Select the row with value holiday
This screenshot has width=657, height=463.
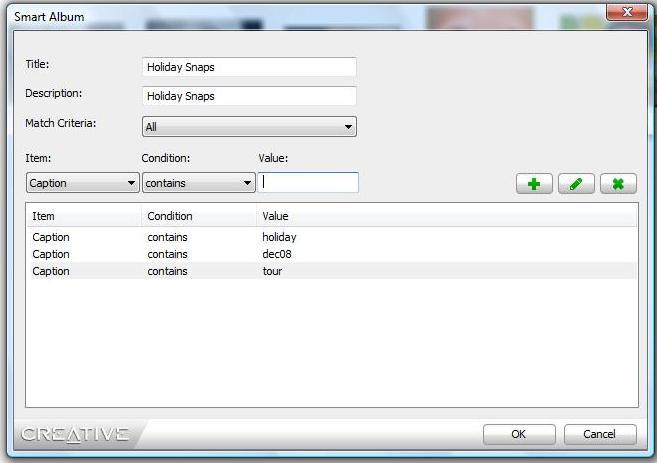click(x=332, y=237)
